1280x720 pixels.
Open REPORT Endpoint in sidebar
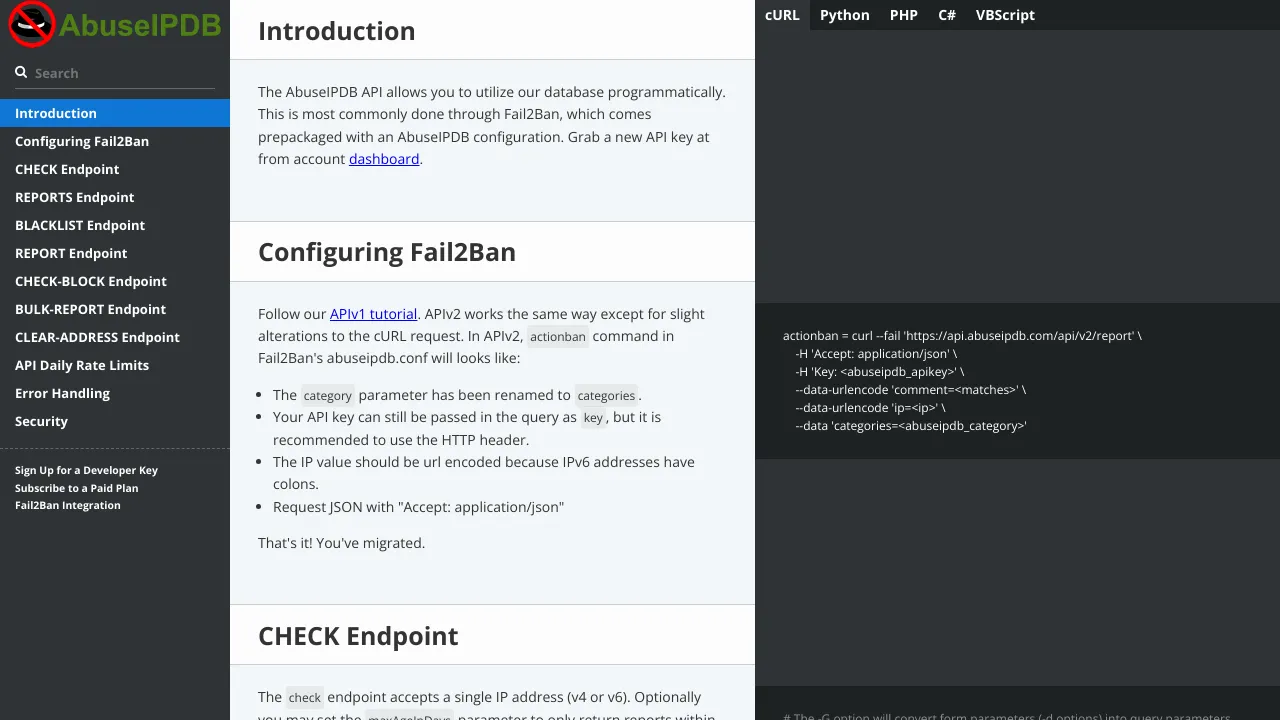115,253
